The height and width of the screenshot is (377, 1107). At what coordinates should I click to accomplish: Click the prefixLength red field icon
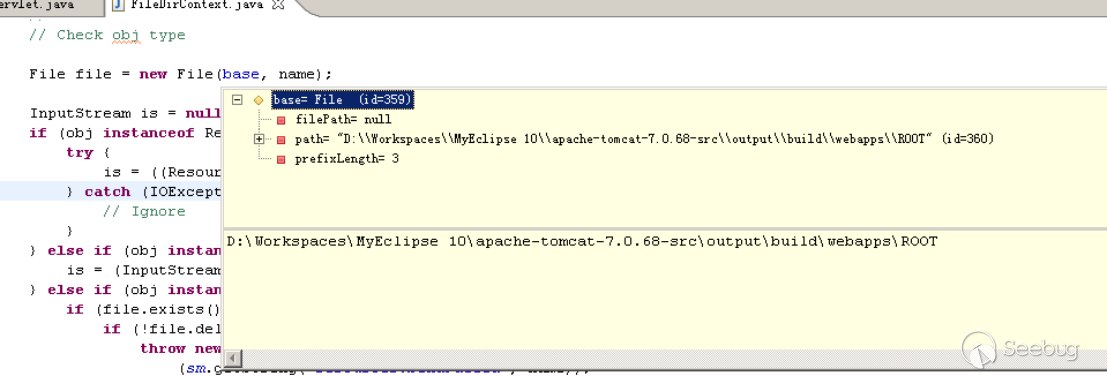point(281,160)
